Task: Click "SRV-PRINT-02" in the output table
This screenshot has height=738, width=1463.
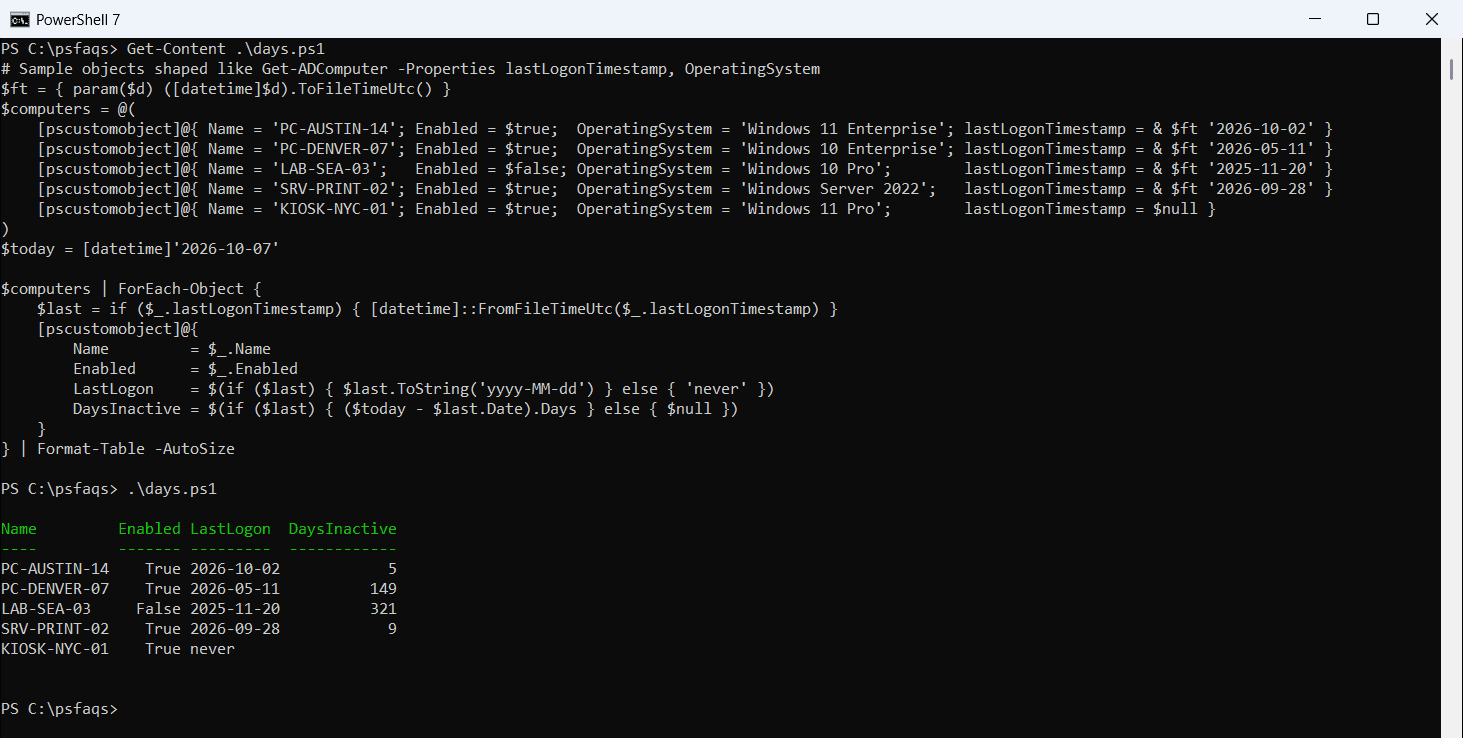Action: [x=55, y=629]
